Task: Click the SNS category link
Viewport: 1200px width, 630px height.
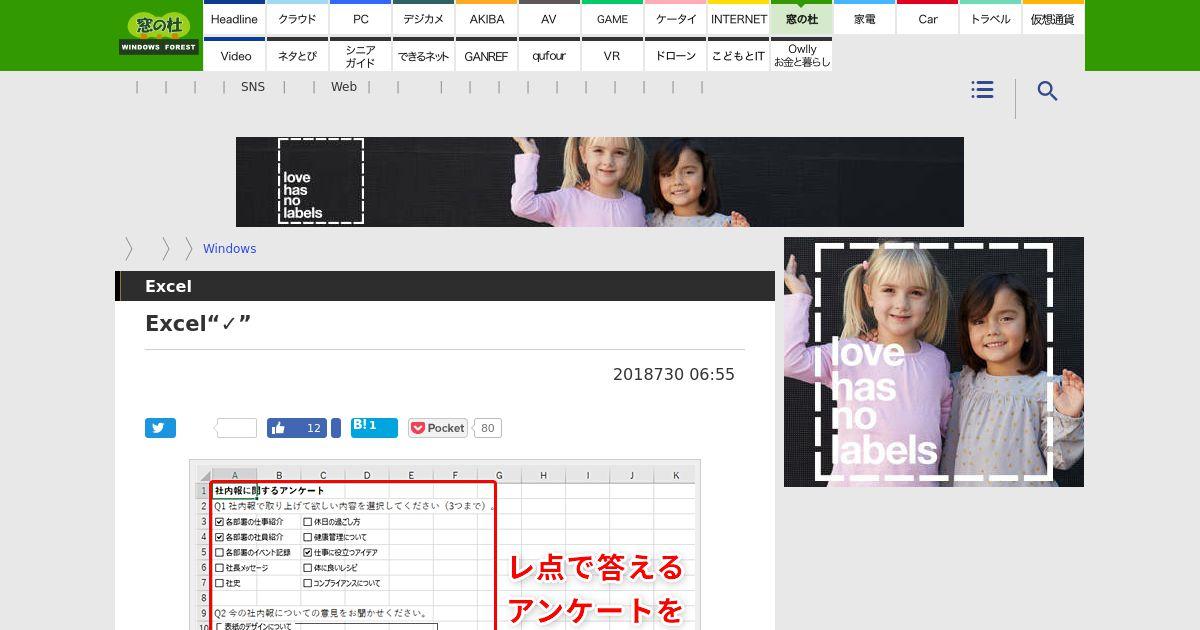Action: click(x=253, y=87)
